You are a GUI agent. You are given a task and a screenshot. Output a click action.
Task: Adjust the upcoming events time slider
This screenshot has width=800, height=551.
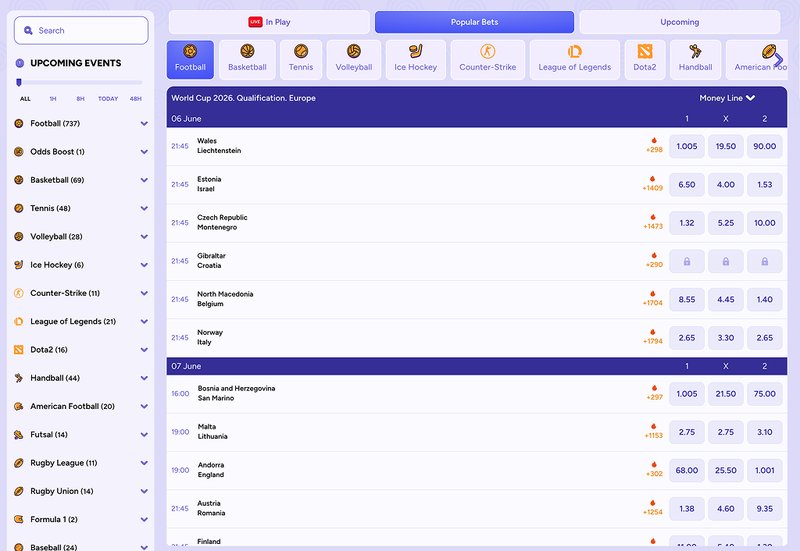20,82
